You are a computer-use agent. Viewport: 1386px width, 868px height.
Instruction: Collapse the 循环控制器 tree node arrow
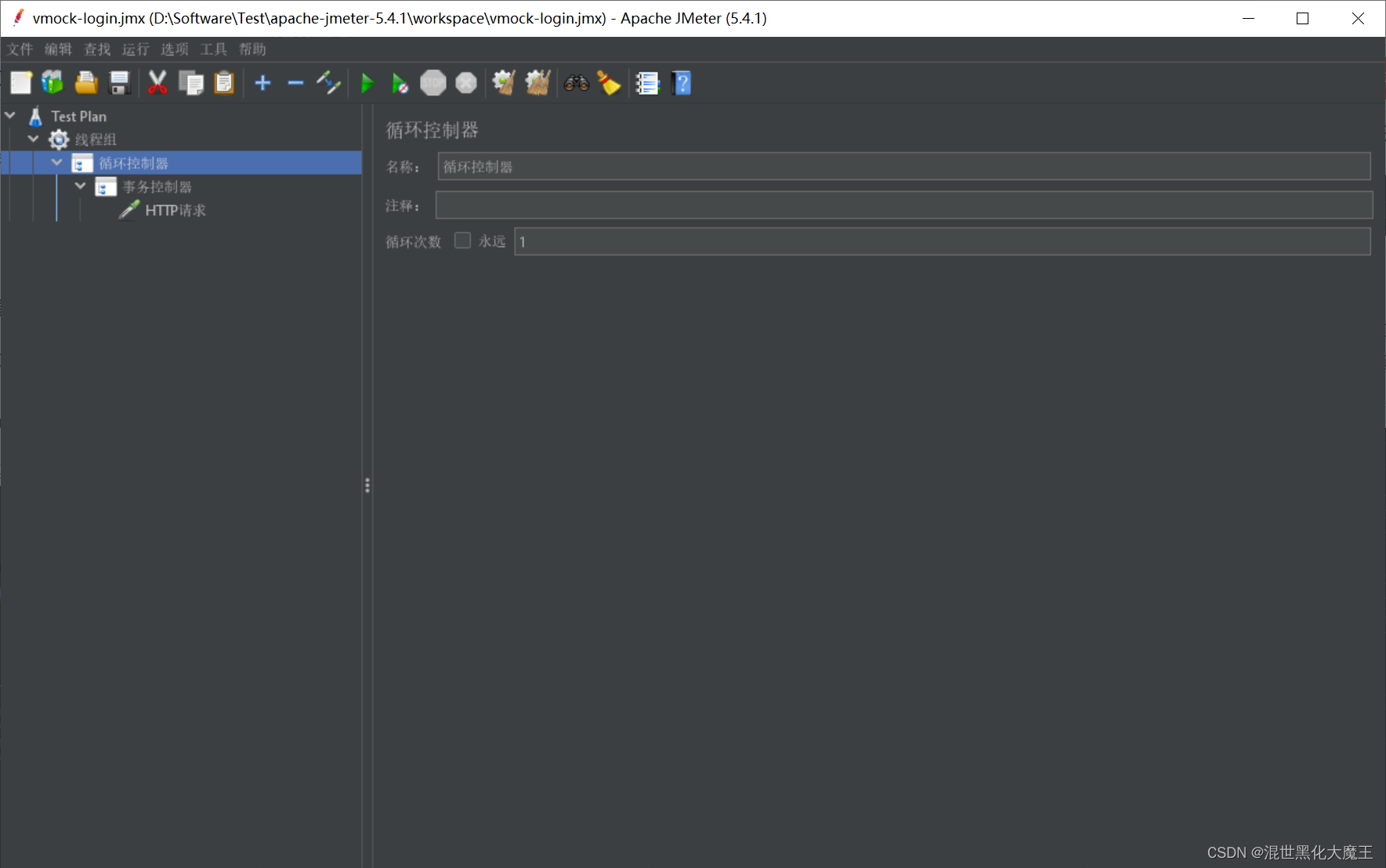[56, 162]
